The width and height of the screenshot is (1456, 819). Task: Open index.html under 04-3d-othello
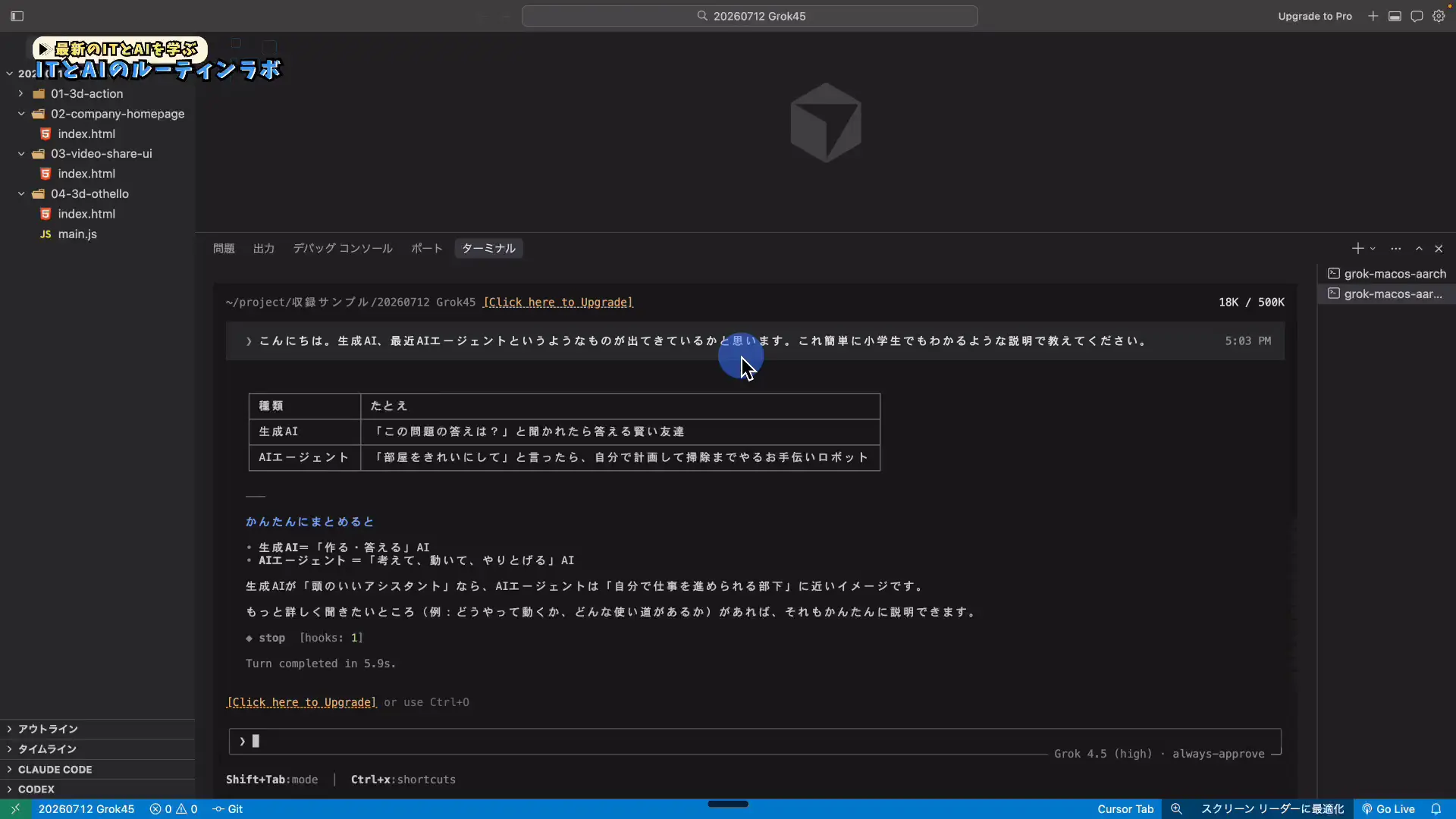(86, 215)
